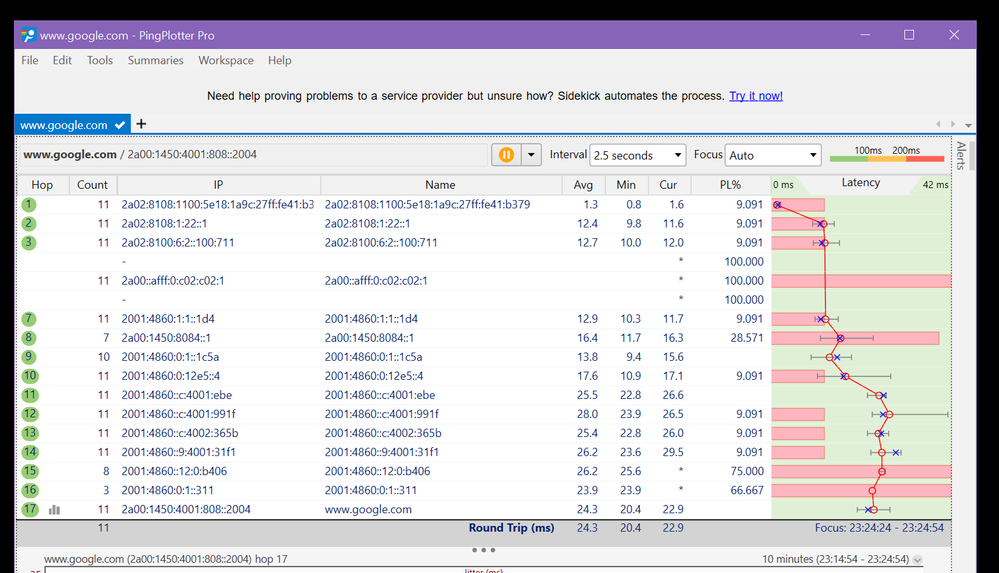Expand the Alerts side panel
Viewport: 999px width, 573px height.
[x=961, y=156]
